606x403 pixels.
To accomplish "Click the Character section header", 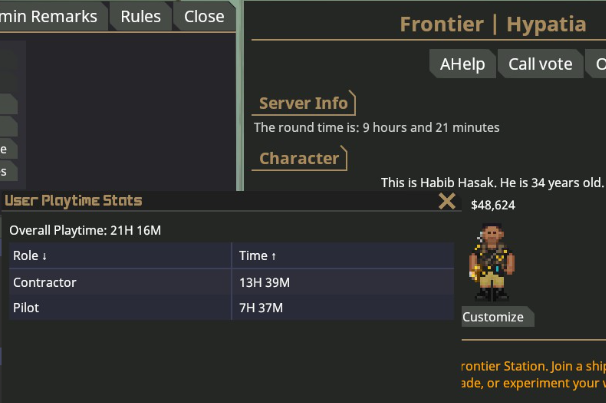I will tap(300, 158).
